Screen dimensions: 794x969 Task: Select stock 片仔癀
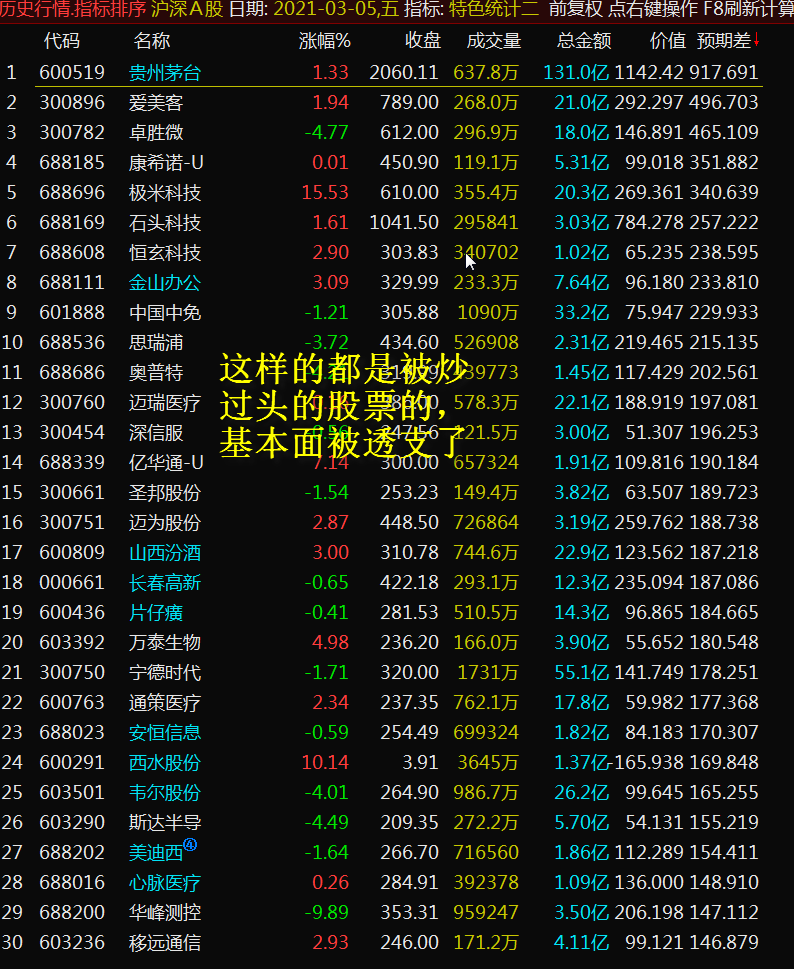coord(156,612)
